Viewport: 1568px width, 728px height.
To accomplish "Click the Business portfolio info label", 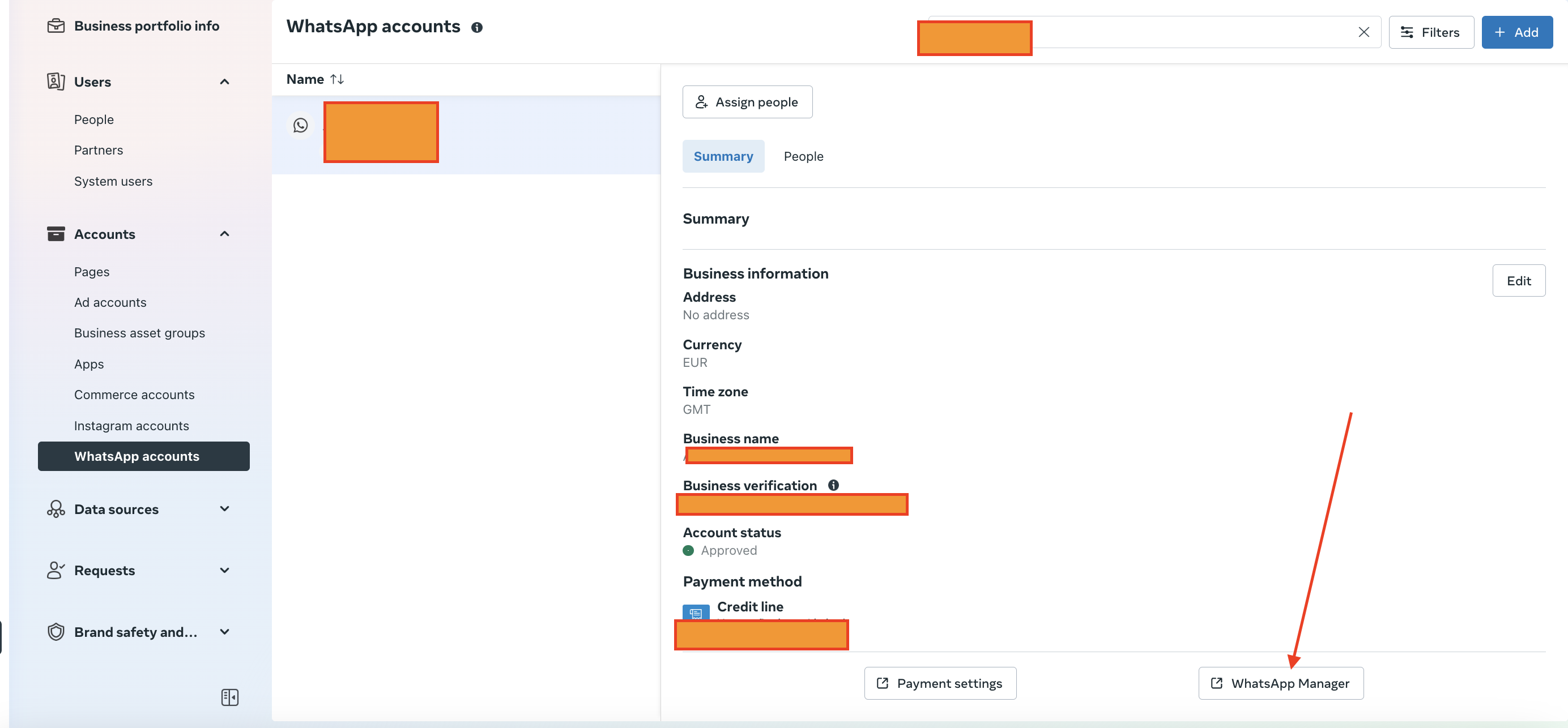I will click(147, 25).
